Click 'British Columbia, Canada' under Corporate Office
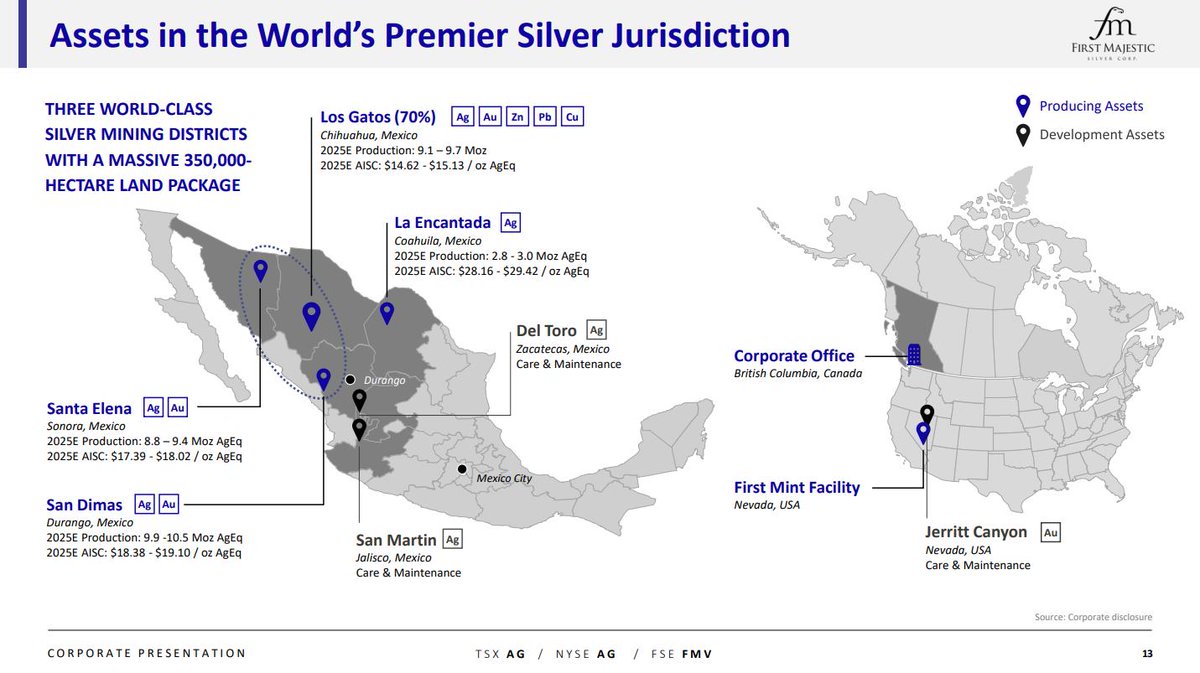 pos(798,373)
